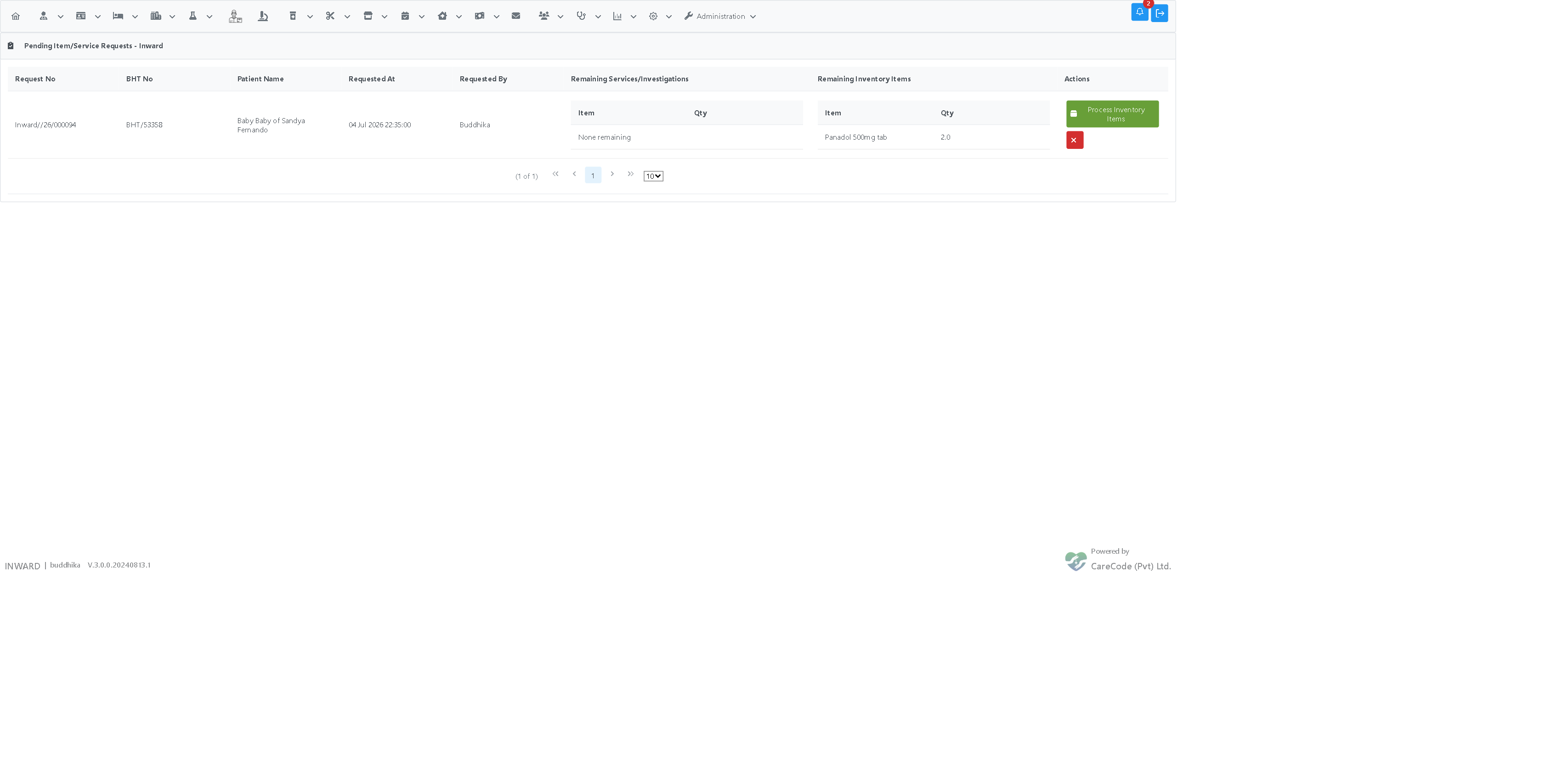
Task: Click the laboratory flask icon
Action: pyautogui.click(x=193, y=17)
